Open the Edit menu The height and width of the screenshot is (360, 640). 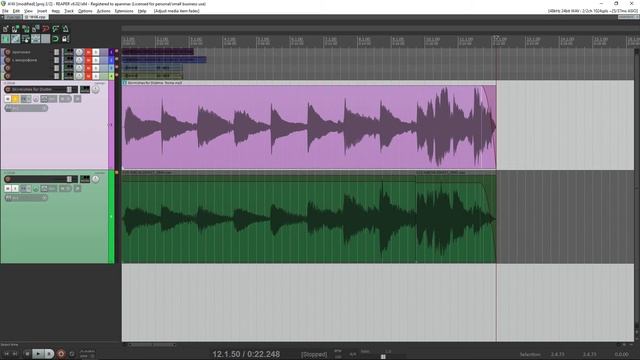(16, 11)
